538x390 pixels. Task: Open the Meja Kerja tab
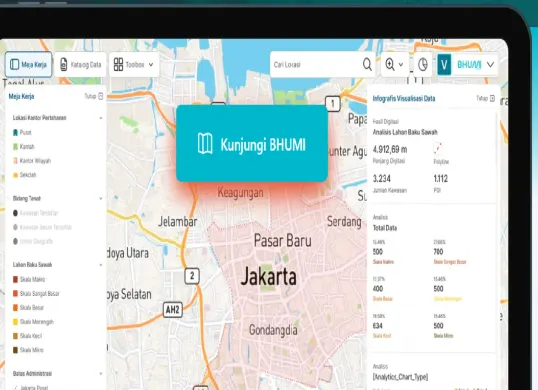[x=28, y=64]
